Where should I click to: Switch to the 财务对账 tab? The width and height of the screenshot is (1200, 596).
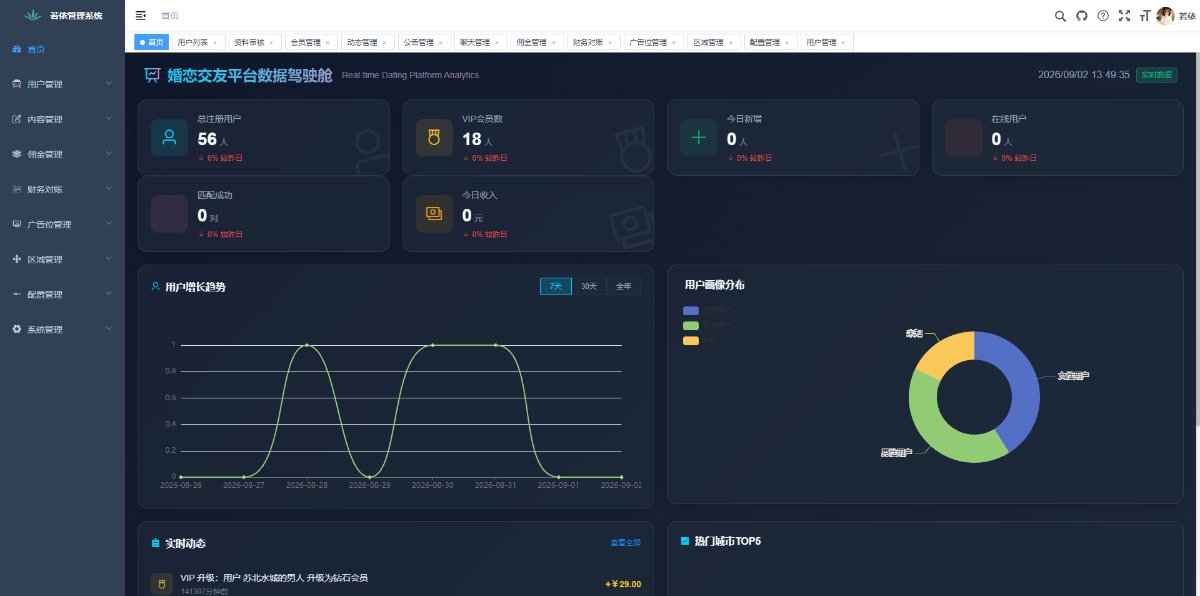coord(592,42)
